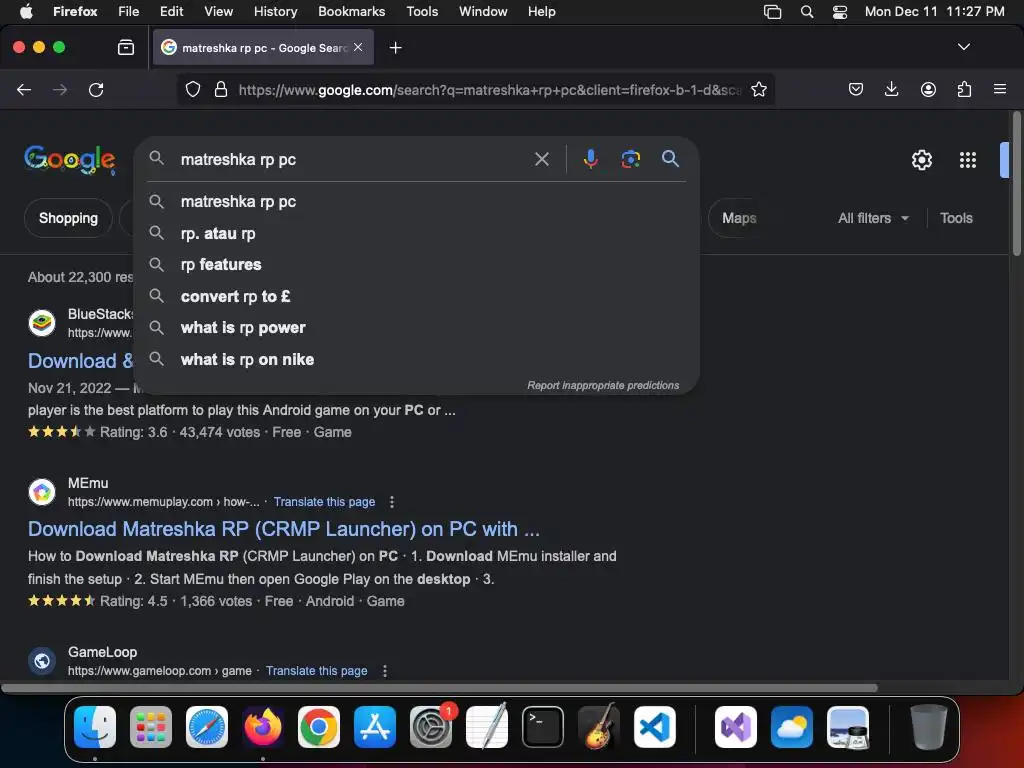The height and width of the screenshot is (768, 1024).
Task: Open more options for MEmu result
Action: coord(391,502)
